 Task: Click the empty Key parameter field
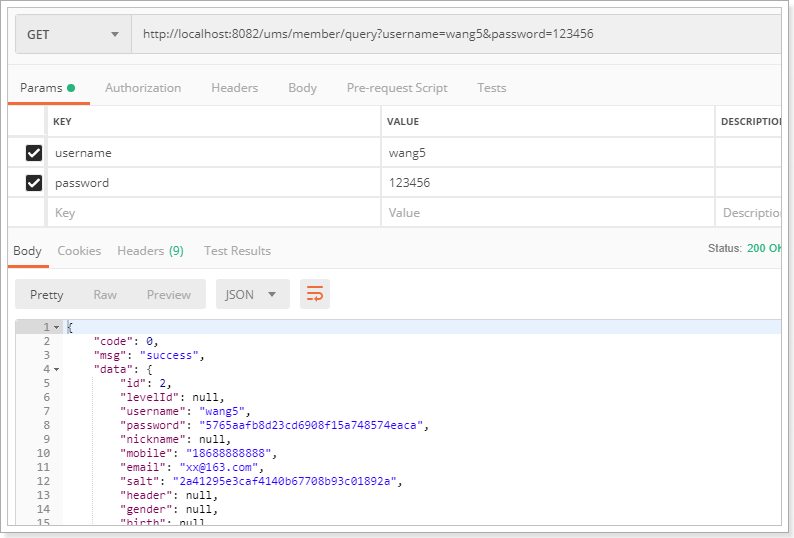click(212, 213)
